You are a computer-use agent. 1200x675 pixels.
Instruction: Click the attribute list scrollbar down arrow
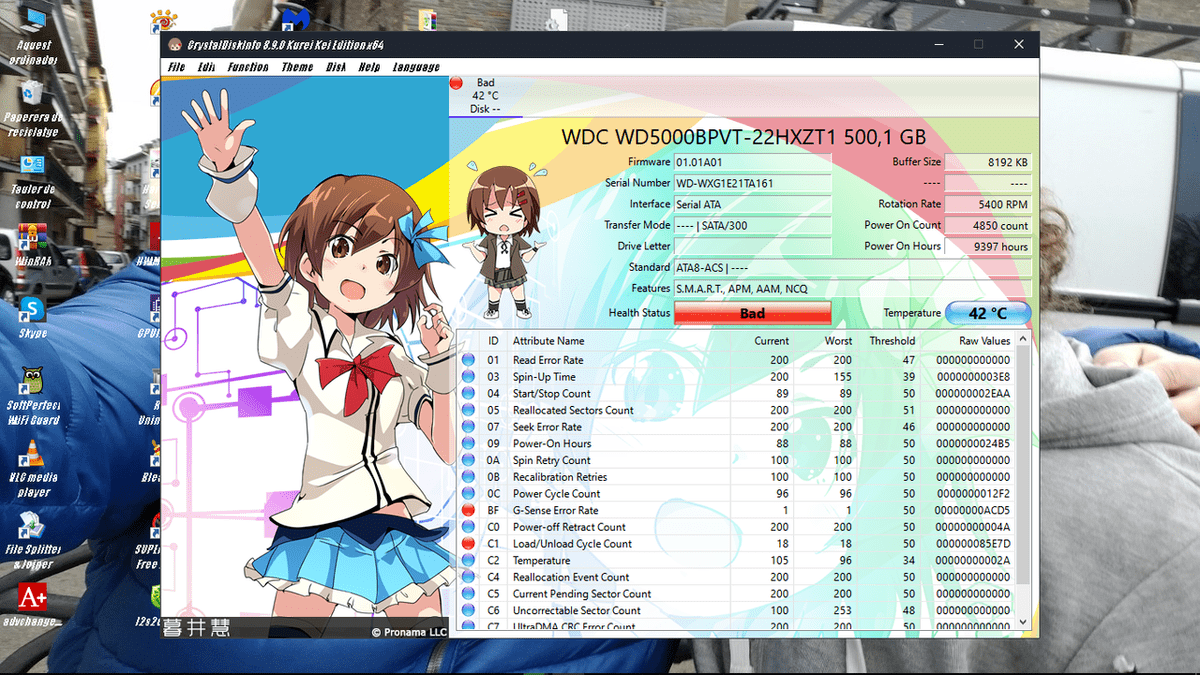pyautogui.click(x=1022, y=622)
